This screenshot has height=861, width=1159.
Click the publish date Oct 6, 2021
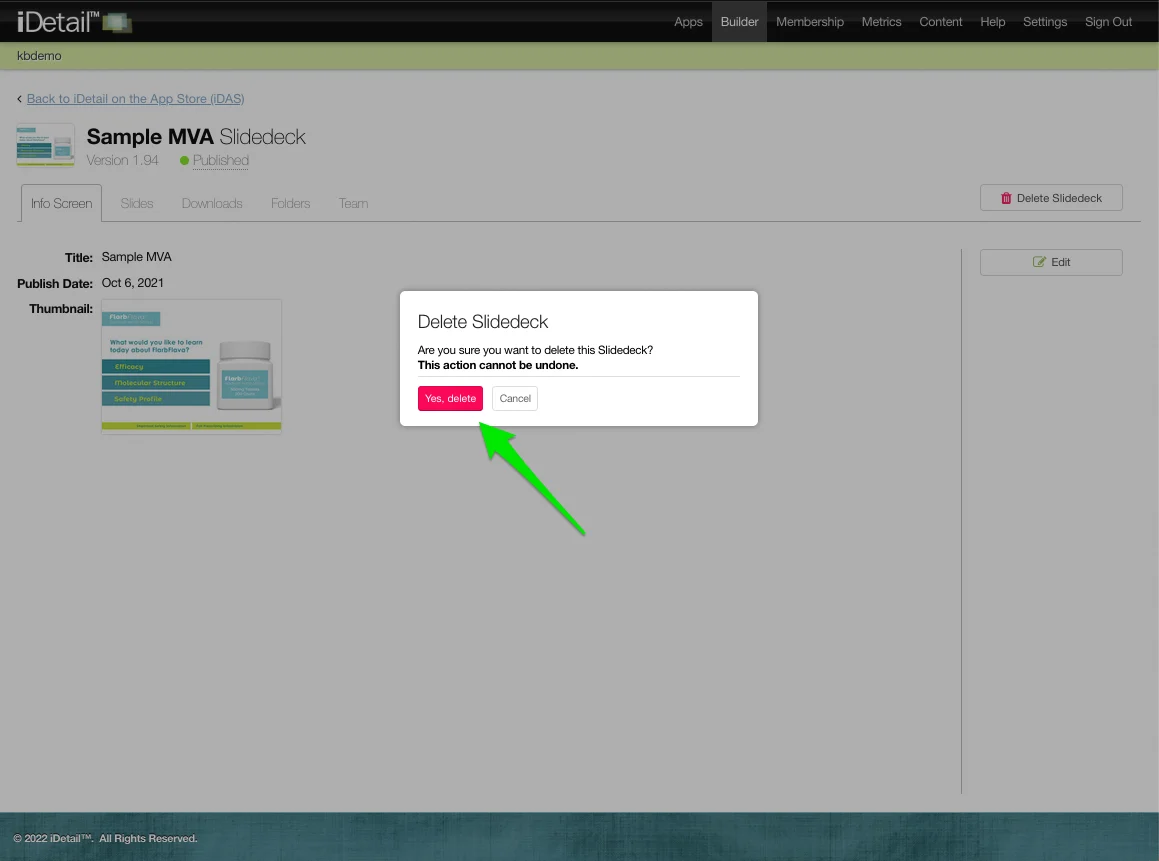(x=132, y=283)
